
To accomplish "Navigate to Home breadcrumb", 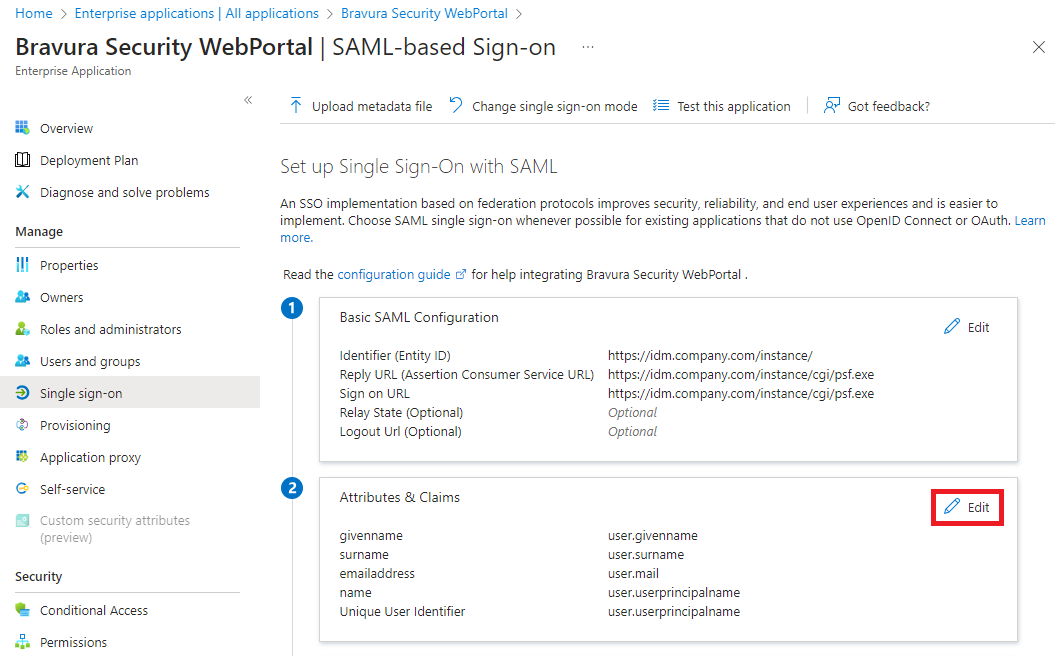I will [x=33, y=13].
